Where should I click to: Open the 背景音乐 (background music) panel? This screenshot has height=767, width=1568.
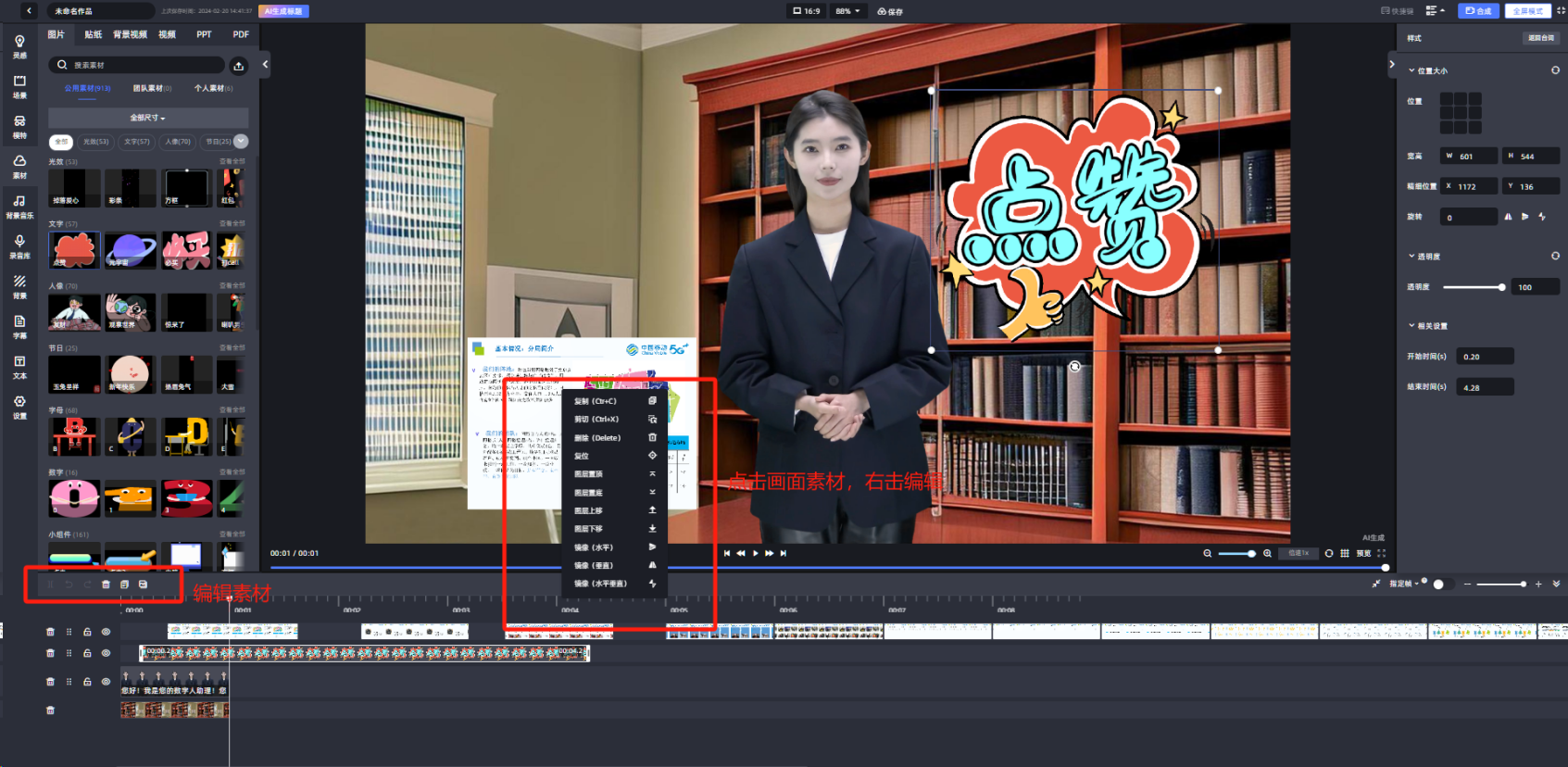click(19, 207)
